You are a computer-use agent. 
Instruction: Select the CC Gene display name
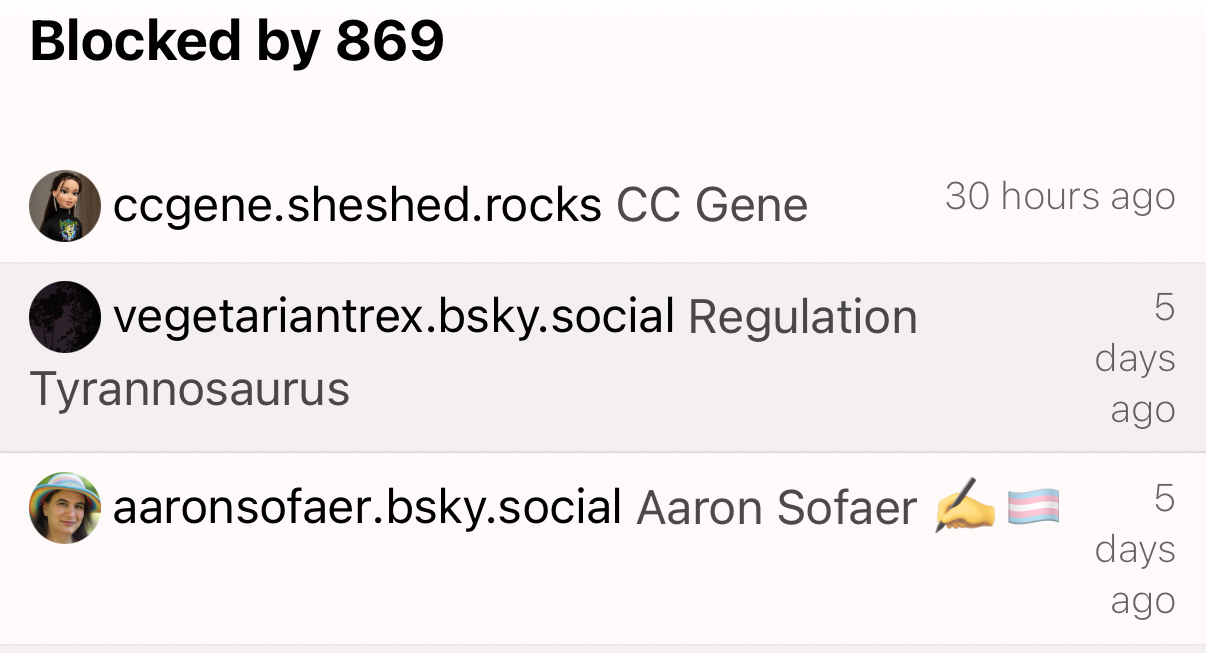712,206
